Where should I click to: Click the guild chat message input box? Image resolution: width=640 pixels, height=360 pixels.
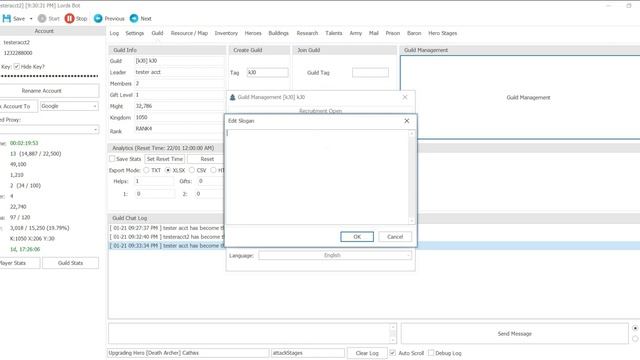point(249,333)
